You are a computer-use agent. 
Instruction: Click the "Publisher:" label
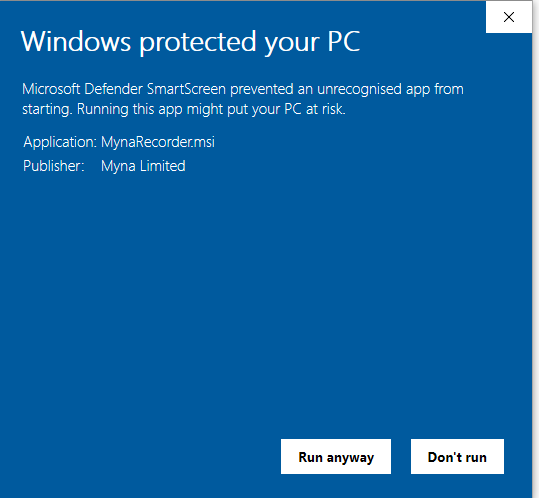coord(54,166)
